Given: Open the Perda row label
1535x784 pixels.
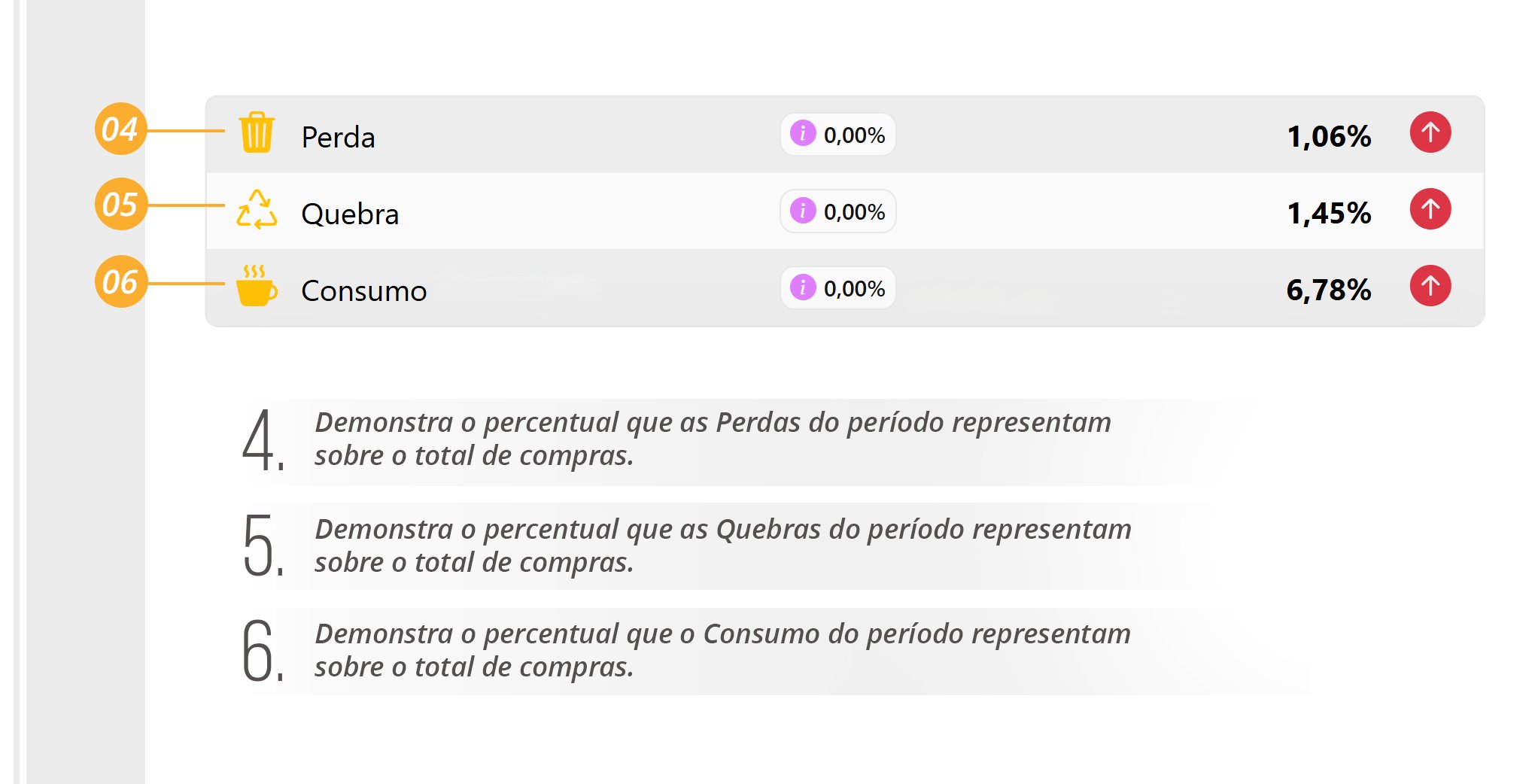Looking at the screenshot, I should tap(338, 138).
